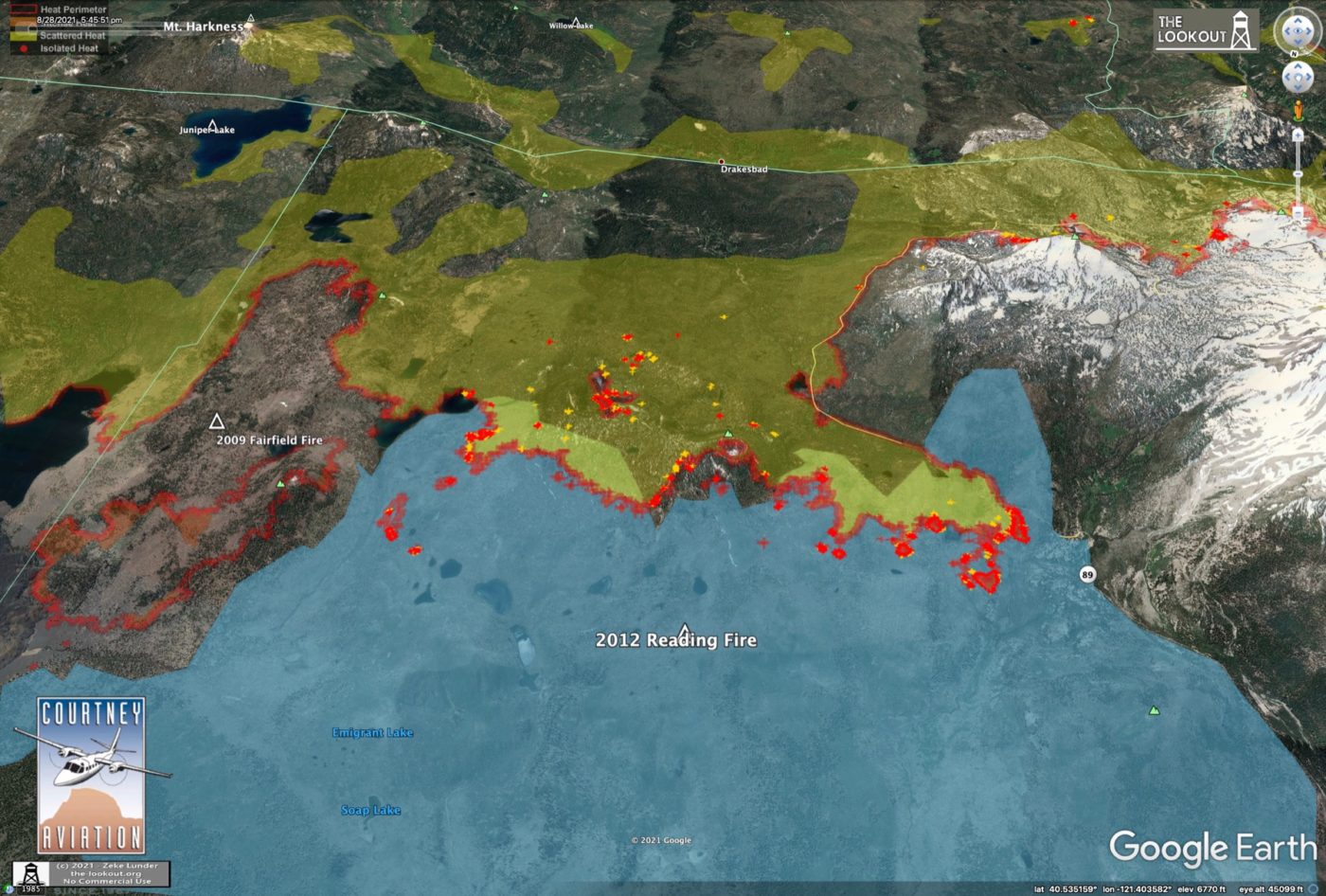
Task: Click the 2009 Fairfield Fire label
Action: (x=270, y=440)
